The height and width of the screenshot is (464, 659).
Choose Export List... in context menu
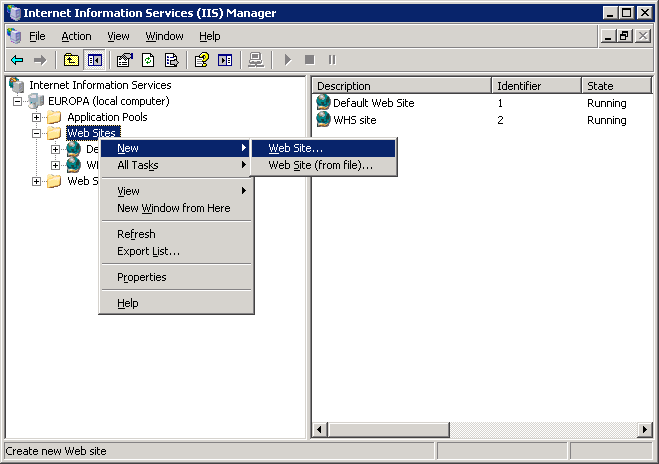click(x=176, y=251)
